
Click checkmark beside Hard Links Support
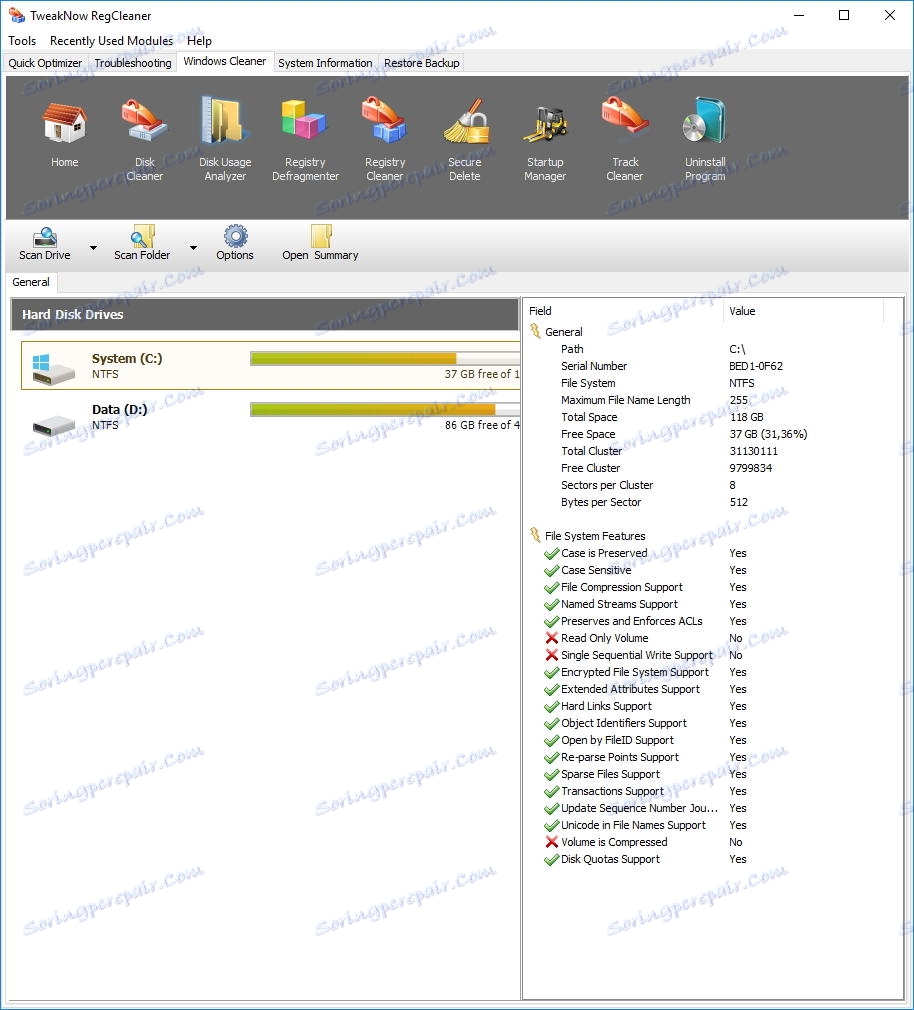click(x=551, y=707)
